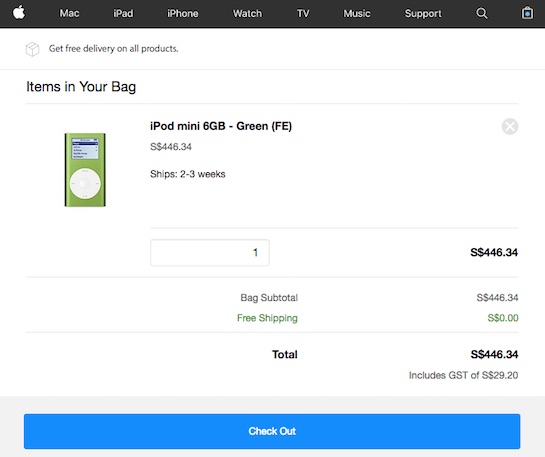545x457 pixels.
Task: Click the free delivery message link
Action: pyautogui.click(x=113, y=49)
